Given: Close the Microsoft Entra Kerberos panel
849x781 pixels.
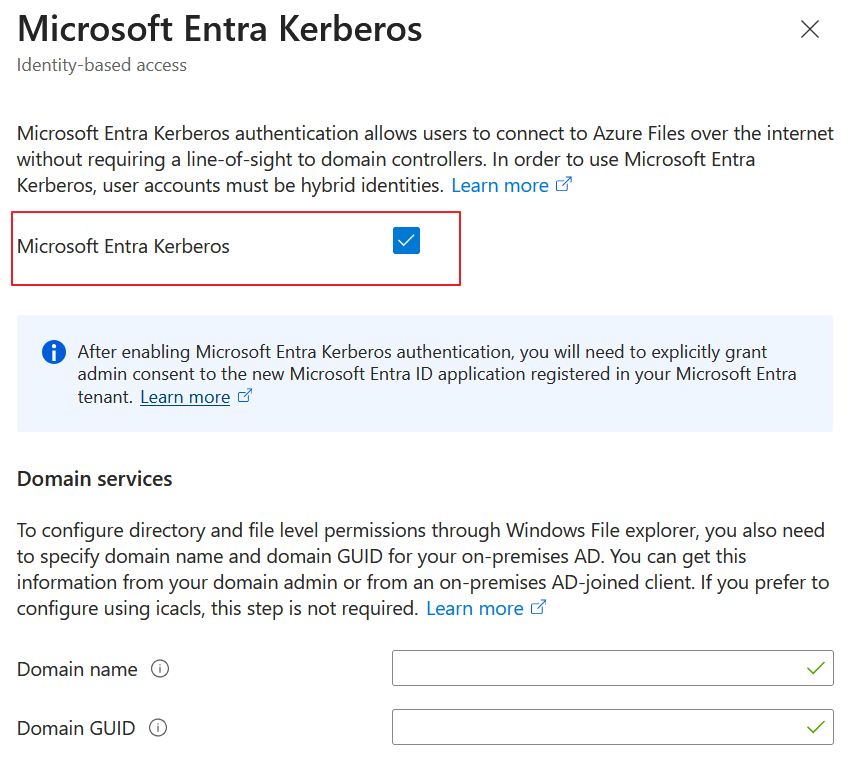Looking at the screenshot, I should [x=810, y=30].
